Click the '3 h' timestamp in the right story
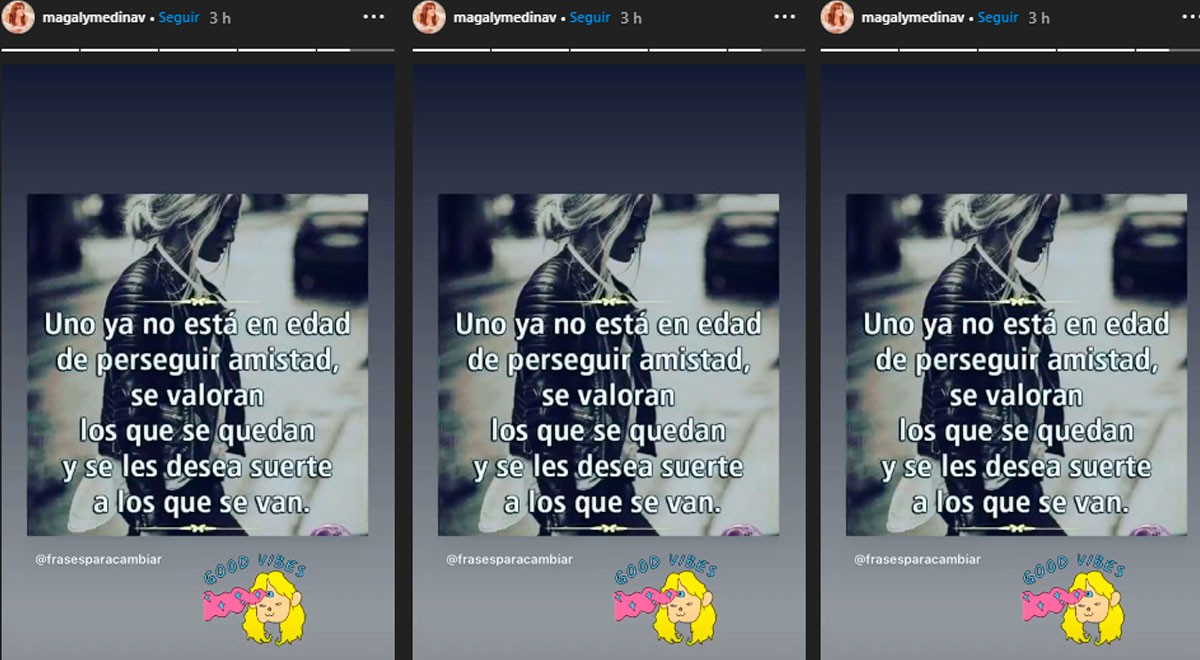The width and height of the screenshot is (1200, 660). pos(1039,18)
